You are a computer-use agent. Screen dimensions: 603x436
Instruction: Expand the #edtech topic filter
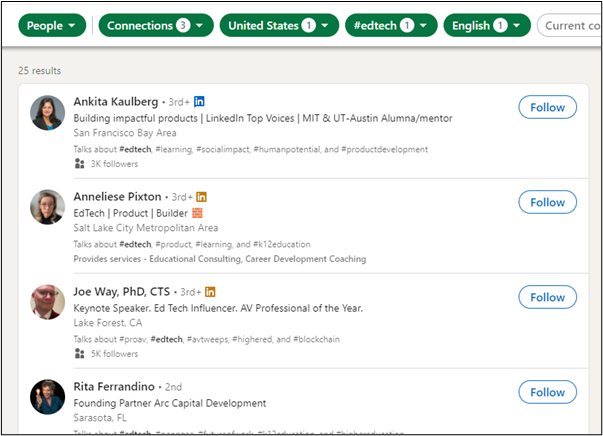point(391,25)
